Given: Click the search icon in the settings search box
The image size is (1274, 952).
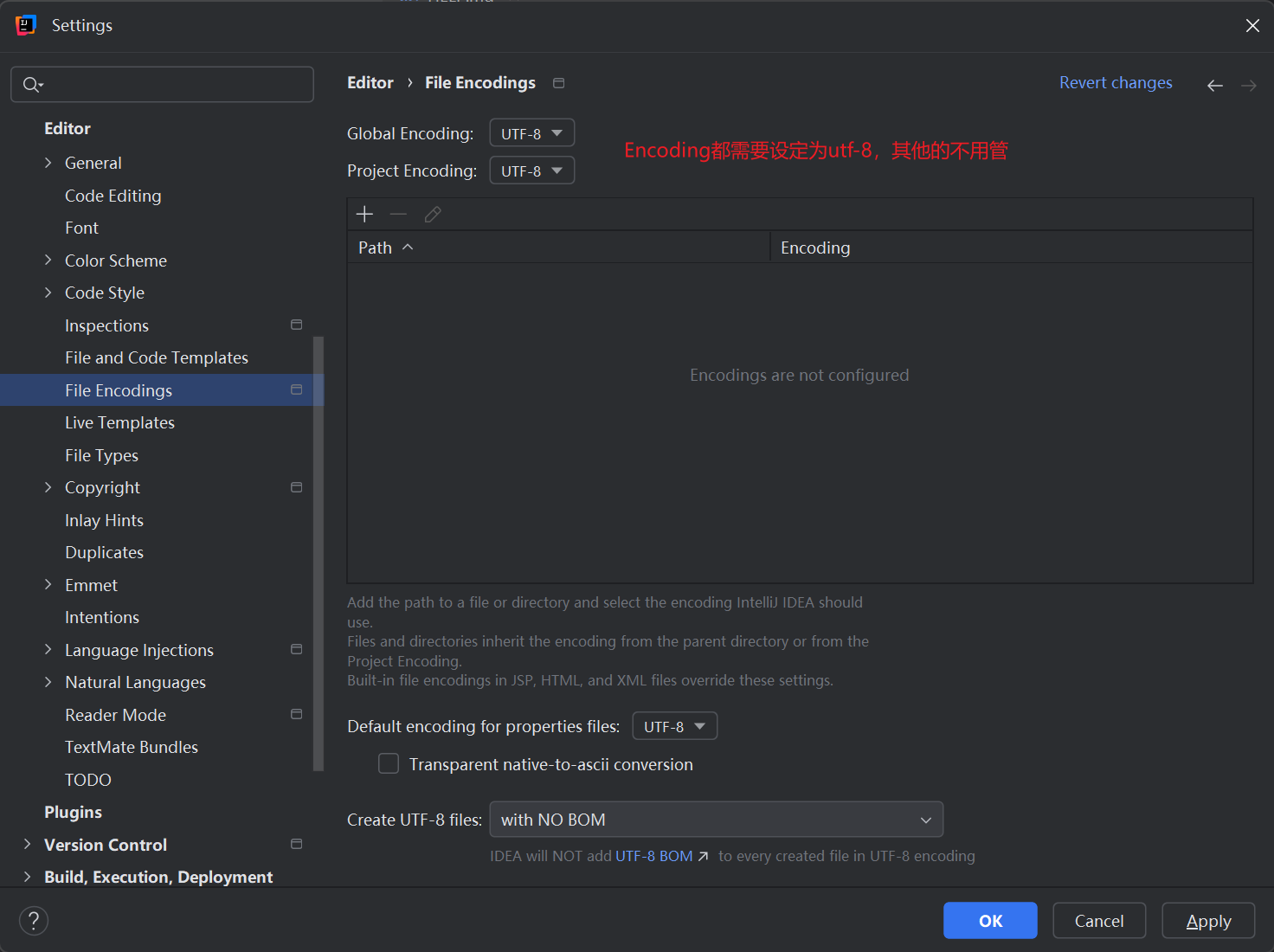Looking at the screenshot, I should 32,85.
